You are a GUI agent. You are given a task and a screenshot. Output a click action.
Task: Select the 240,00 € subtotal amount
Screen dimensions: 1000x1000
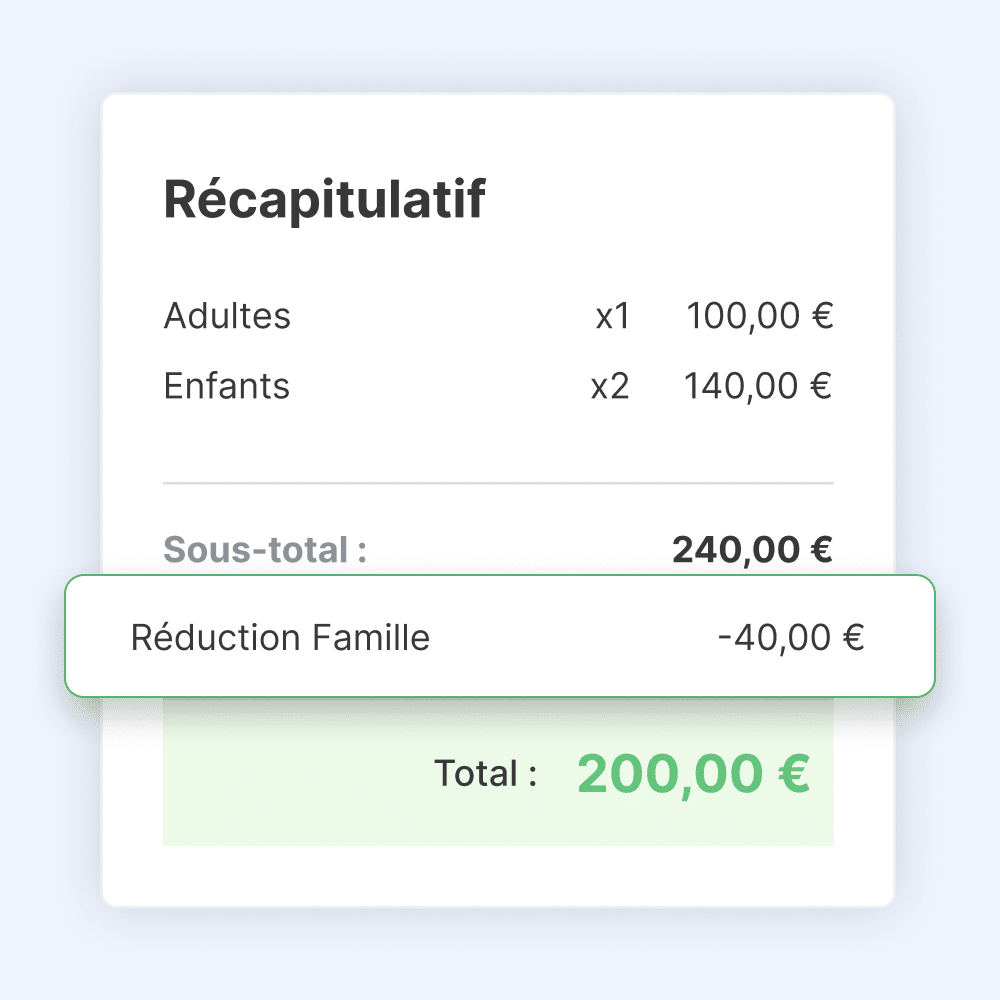(752, 549)
